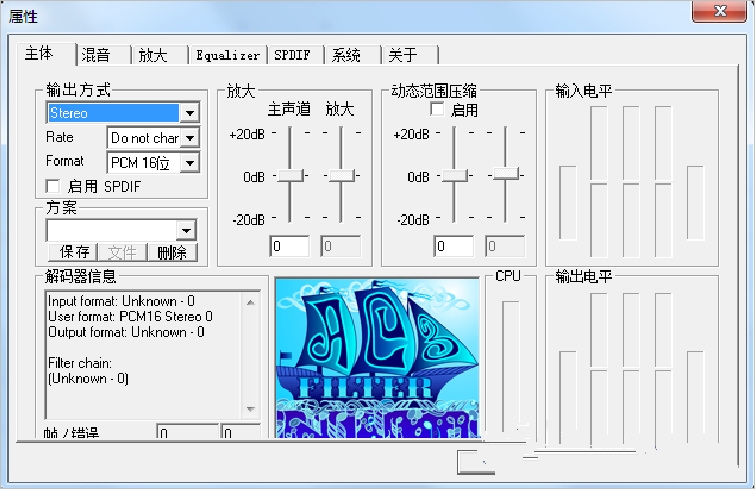Switch to the Equalizer tab

point(228,55)
